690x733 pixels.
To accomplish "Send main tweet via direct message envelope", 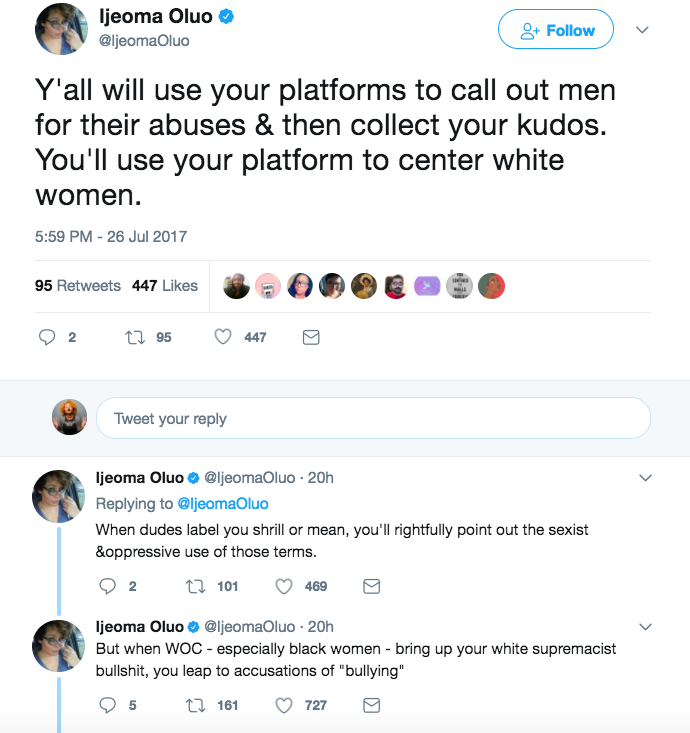I will [x=311, y=338].
